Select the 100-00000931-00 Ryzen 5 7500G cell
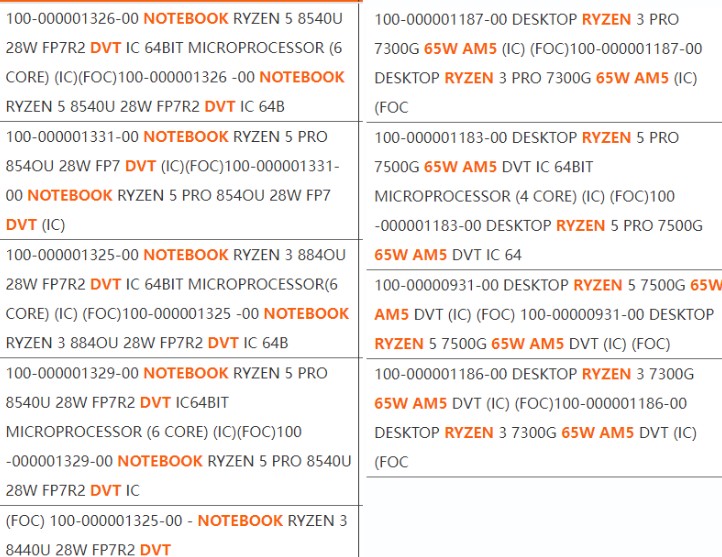The height and width of the screenshot is (557, 722). click(x=540, y=314)
